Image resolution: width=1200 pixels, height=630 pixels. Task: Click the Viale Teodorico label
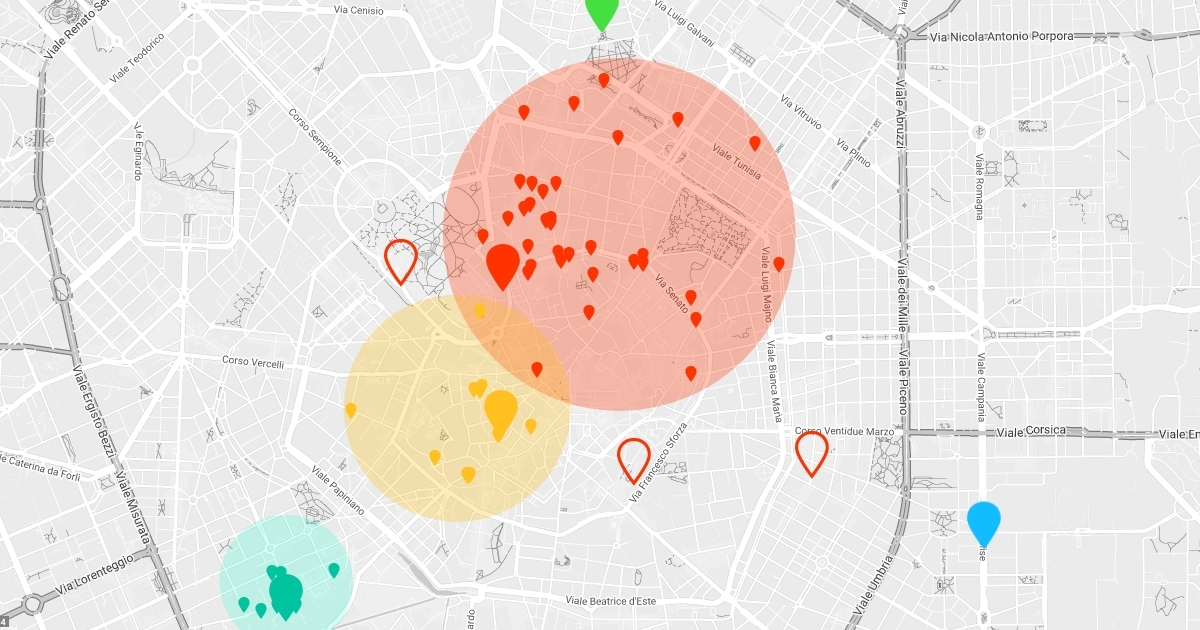coord(137,58)
